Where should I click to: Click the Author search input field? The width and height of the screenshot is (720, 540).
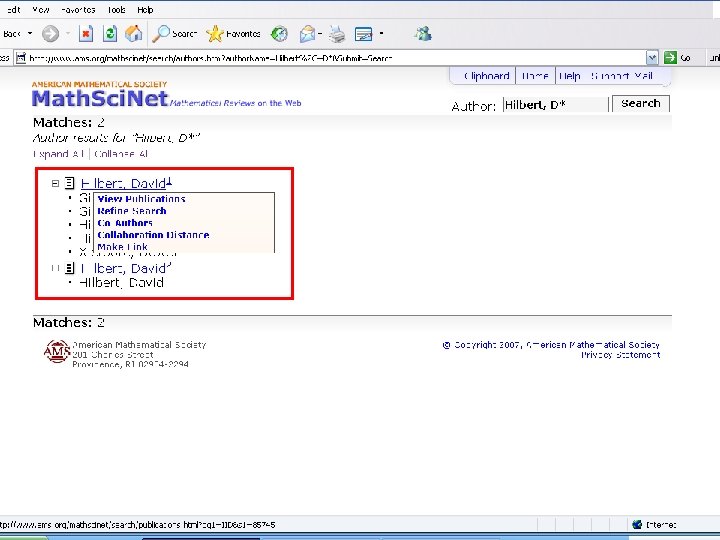point(556,105)
